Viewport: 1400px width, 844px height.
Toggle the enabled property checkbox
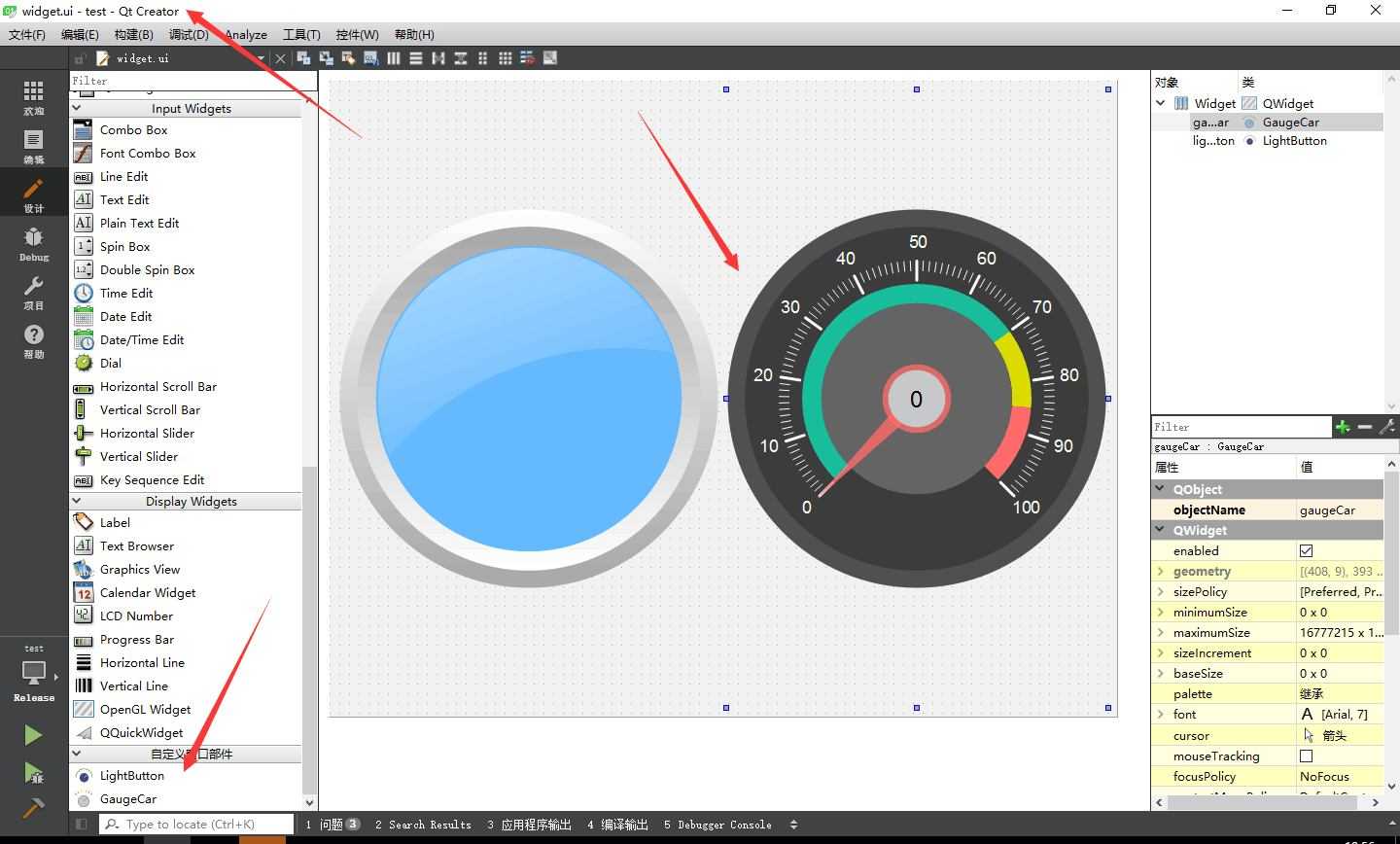[1306, 550]
